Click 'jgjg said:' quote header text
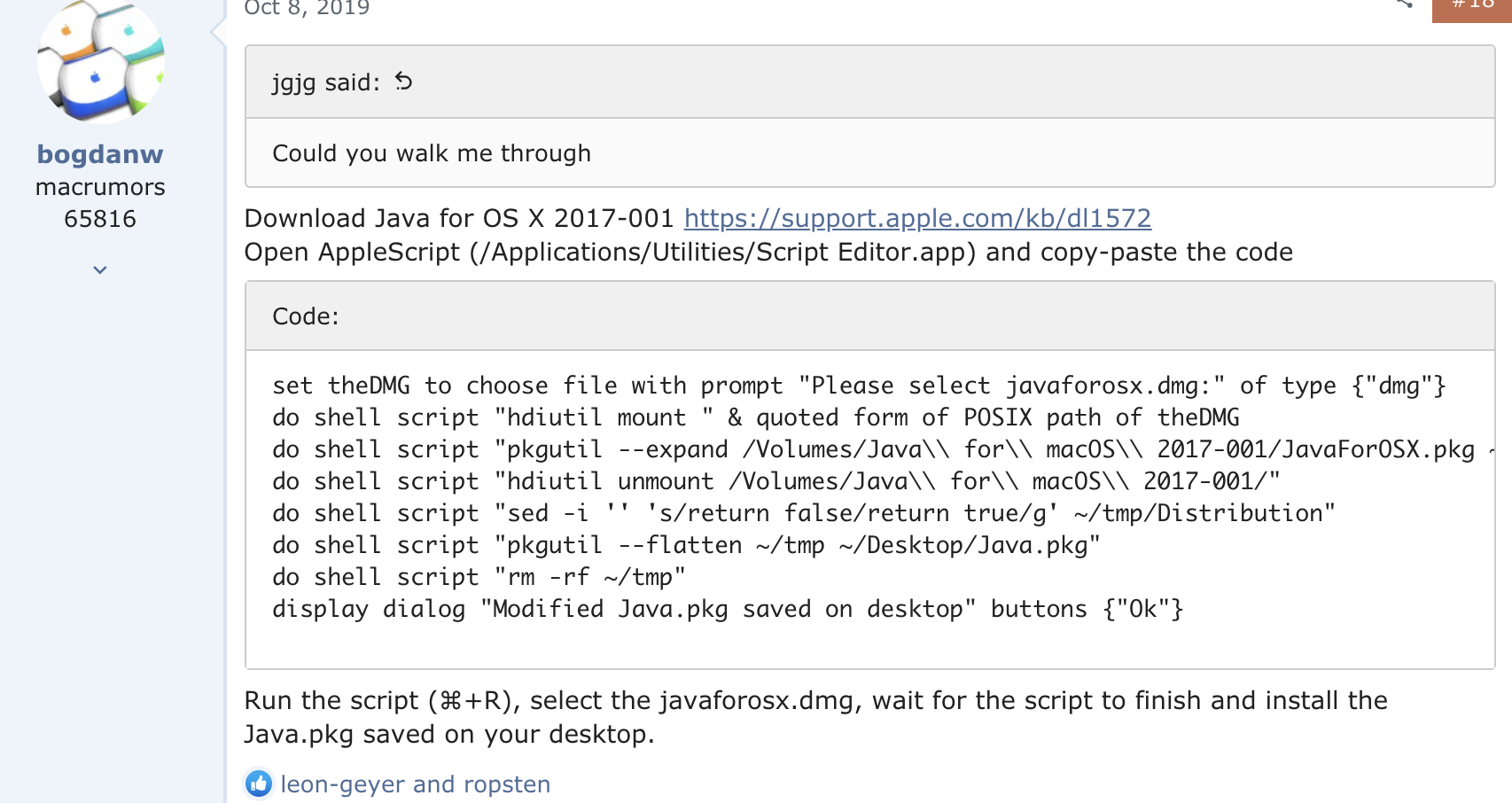The height and width of the screenshot is (803, 1512). (x=325, y=82)
